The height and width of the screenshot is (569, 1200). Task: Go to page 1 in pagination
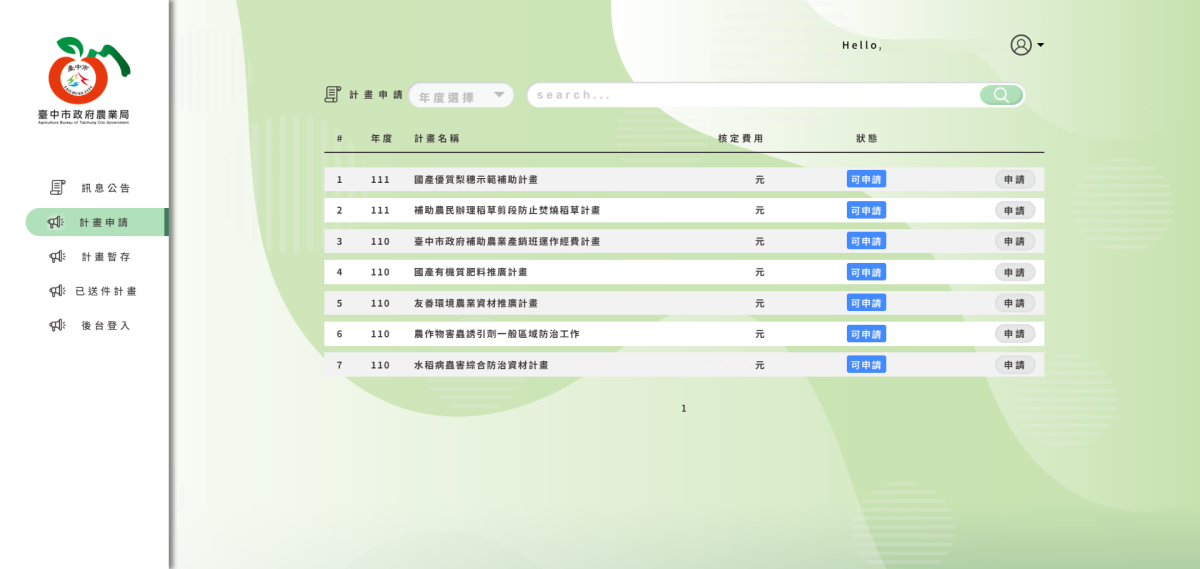click(684, 408)
